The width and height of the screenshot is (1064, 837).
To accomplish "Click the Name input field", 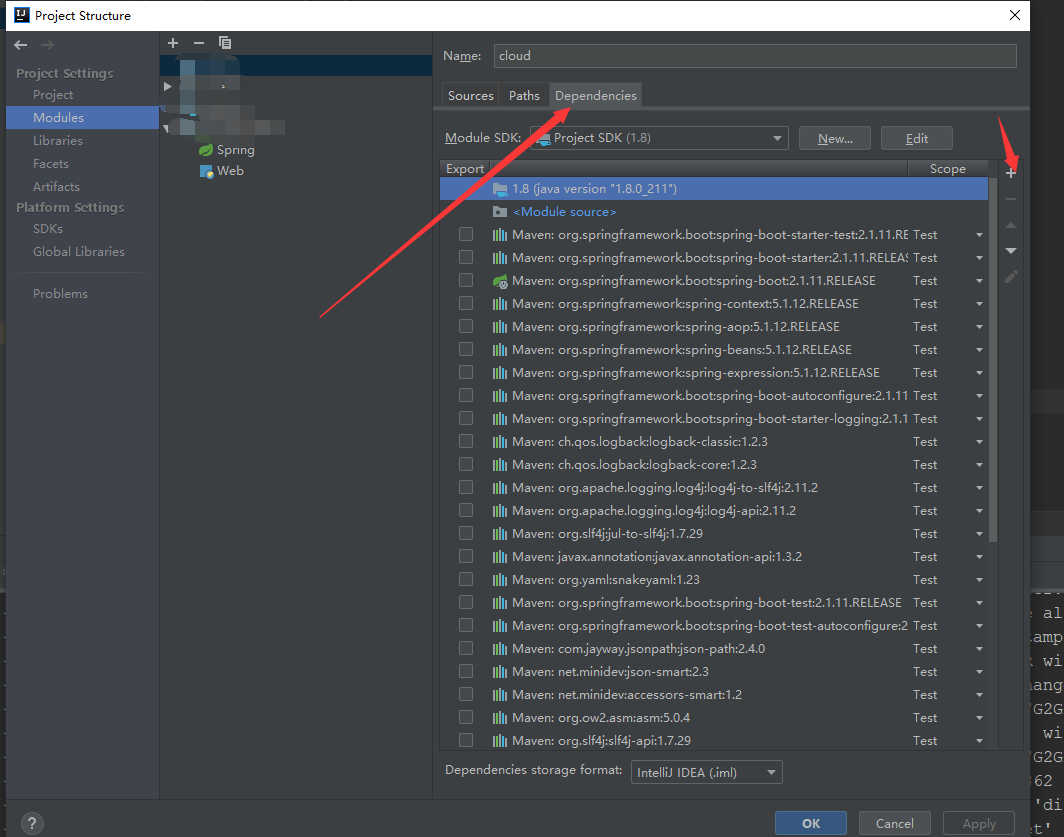I will 755,56.
